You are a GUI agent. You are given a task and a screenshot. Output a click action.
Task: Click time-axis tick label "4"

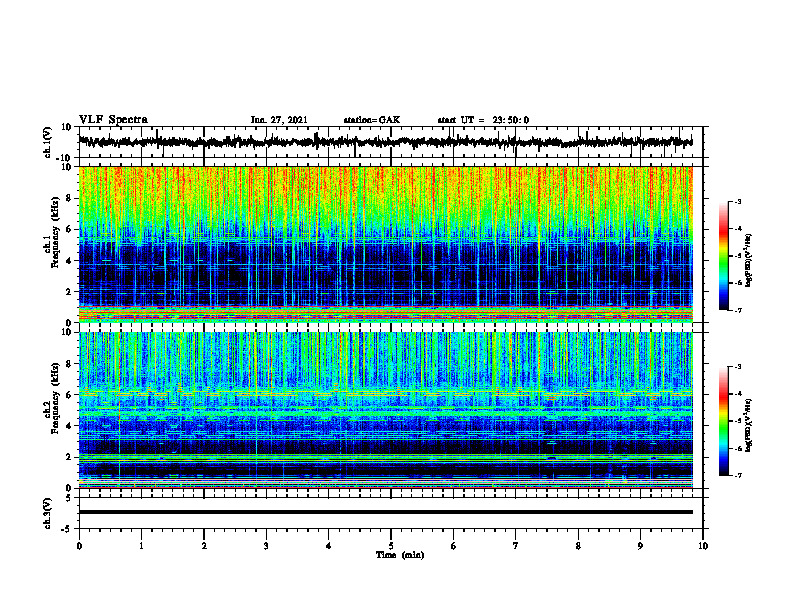click(x=328, y=546)
